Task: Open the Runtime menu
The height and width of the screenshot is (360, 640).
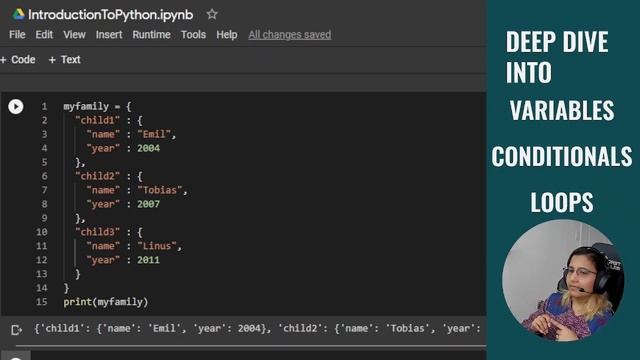Action: 151,35
